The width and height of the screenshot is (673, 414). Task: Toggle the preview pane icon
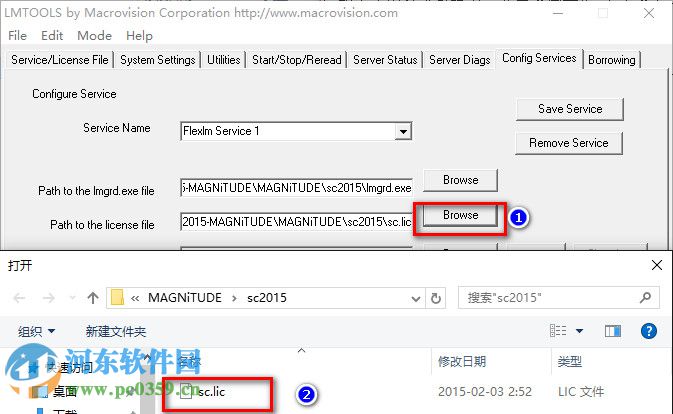612,331
